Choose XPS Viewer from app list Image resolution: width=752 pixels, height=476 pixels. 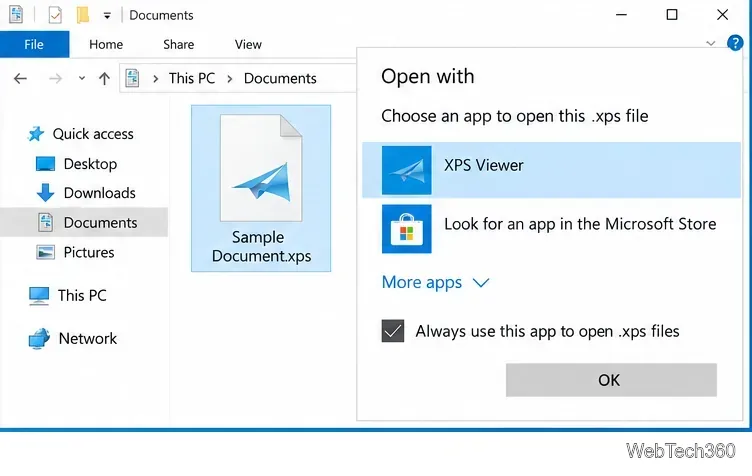coord(551,170)
